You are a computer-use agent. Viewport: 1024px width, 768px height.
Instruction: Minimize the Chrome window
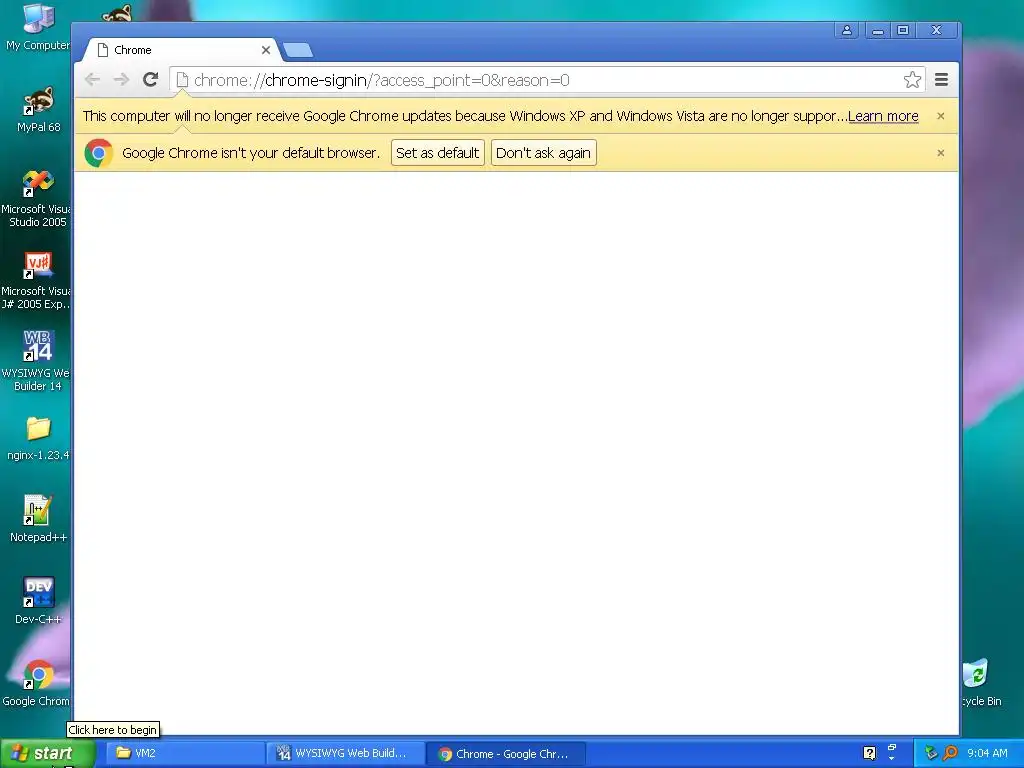(x=878, y=30)
